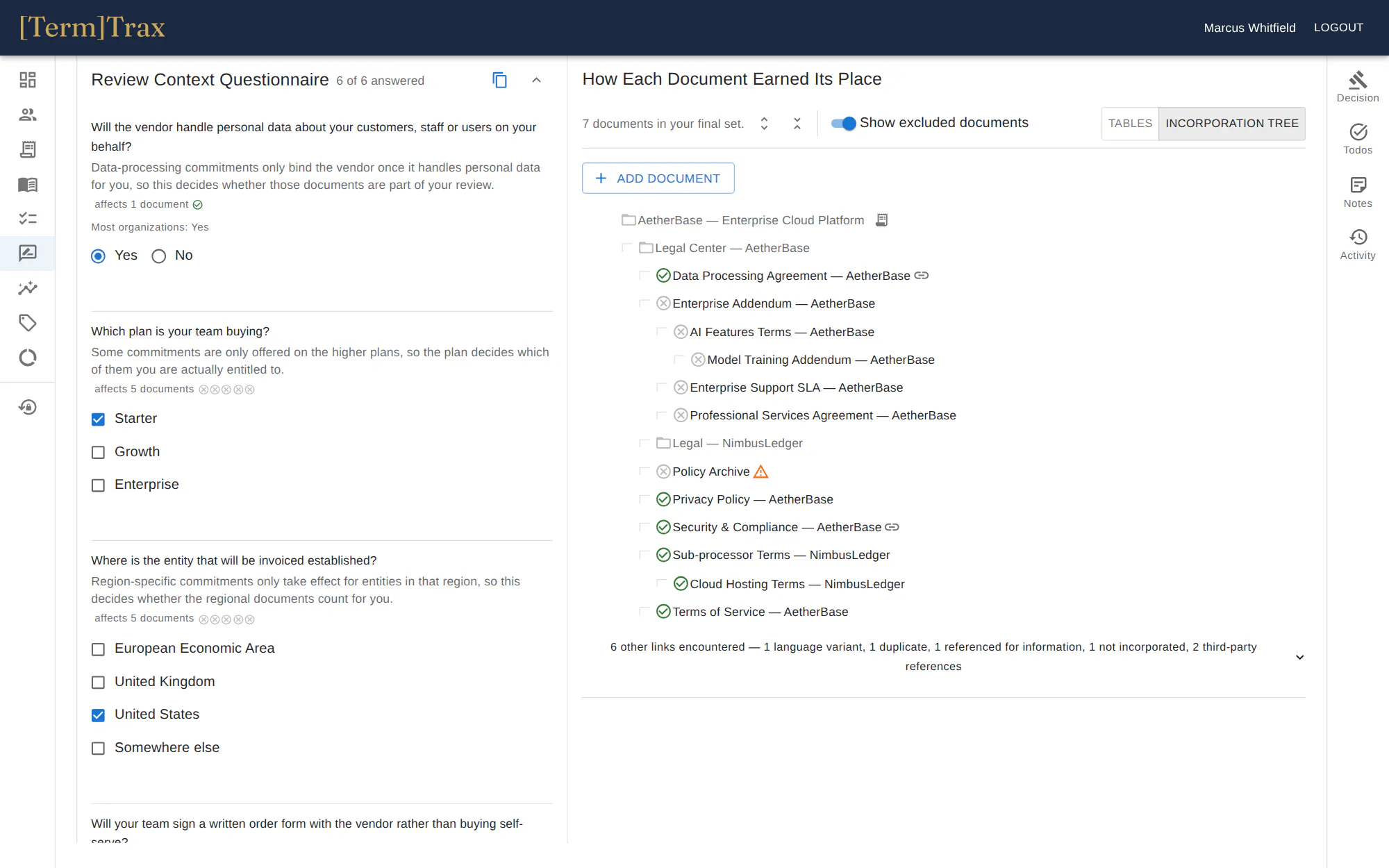Select the Yes radio button

[99, 256]
